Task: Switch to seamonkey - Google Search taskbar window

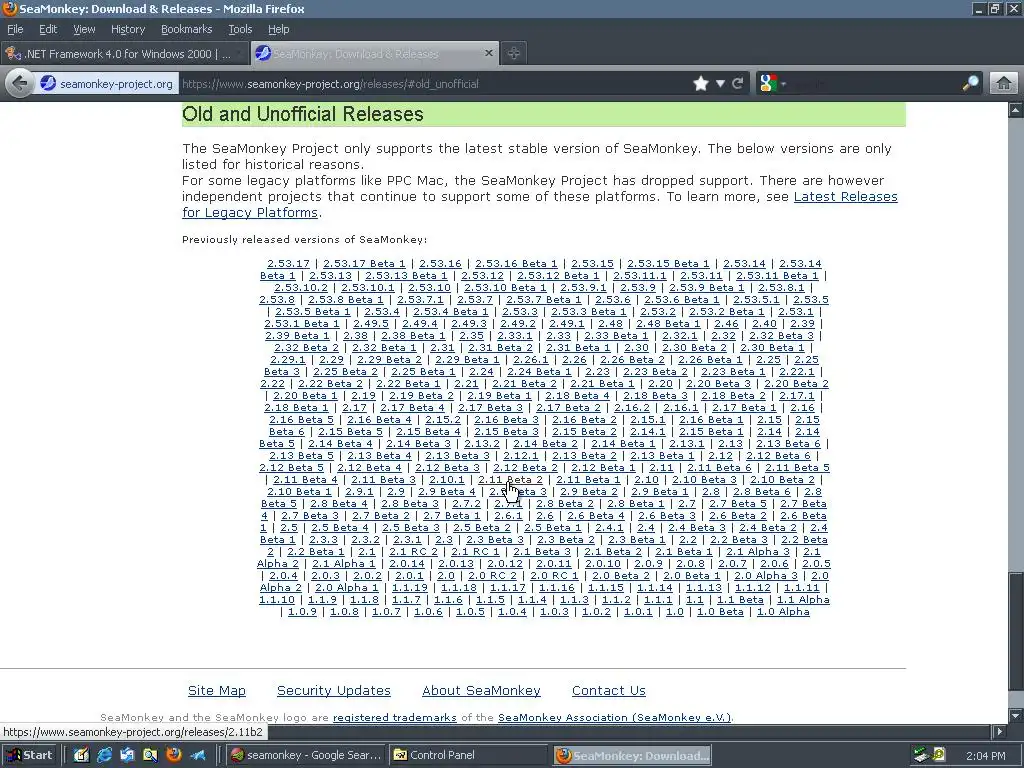Action: point(306,755)
